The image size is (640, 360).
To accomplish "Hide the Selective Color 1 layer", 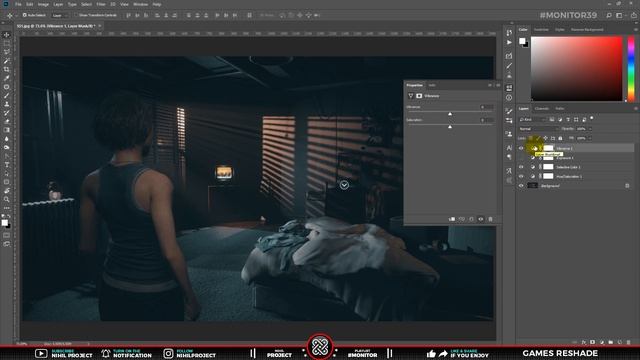I will 521,167.
